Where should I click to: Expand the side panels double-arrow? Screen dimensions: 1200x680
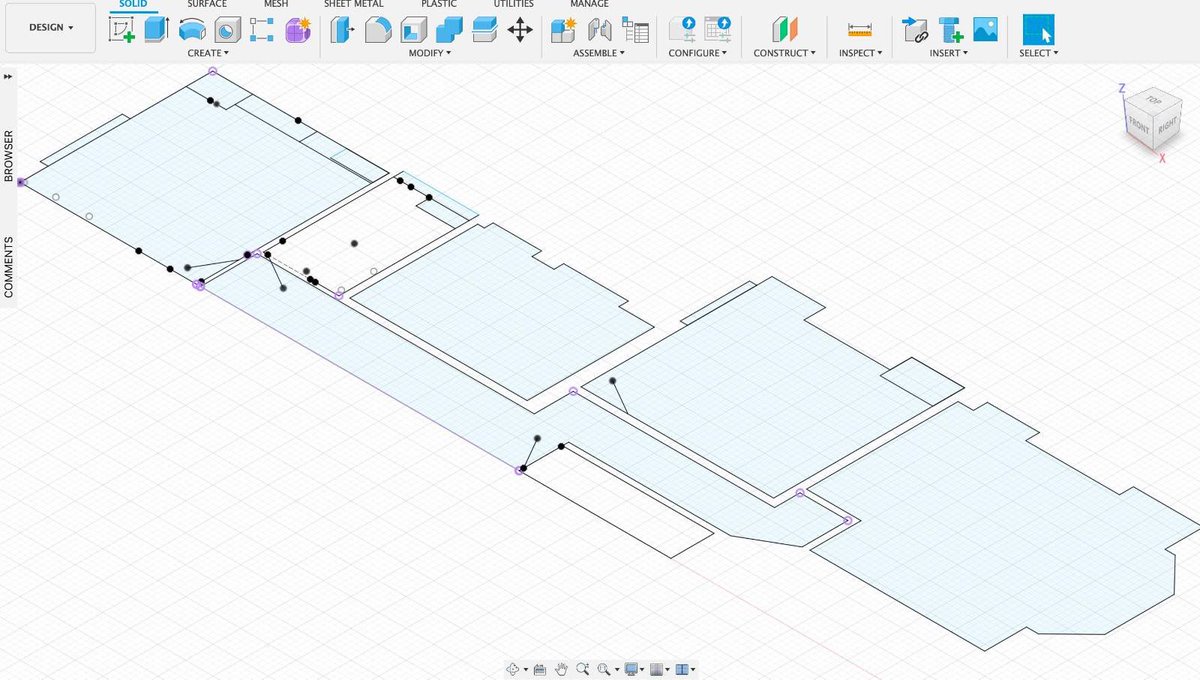click(x=8, y=76)
